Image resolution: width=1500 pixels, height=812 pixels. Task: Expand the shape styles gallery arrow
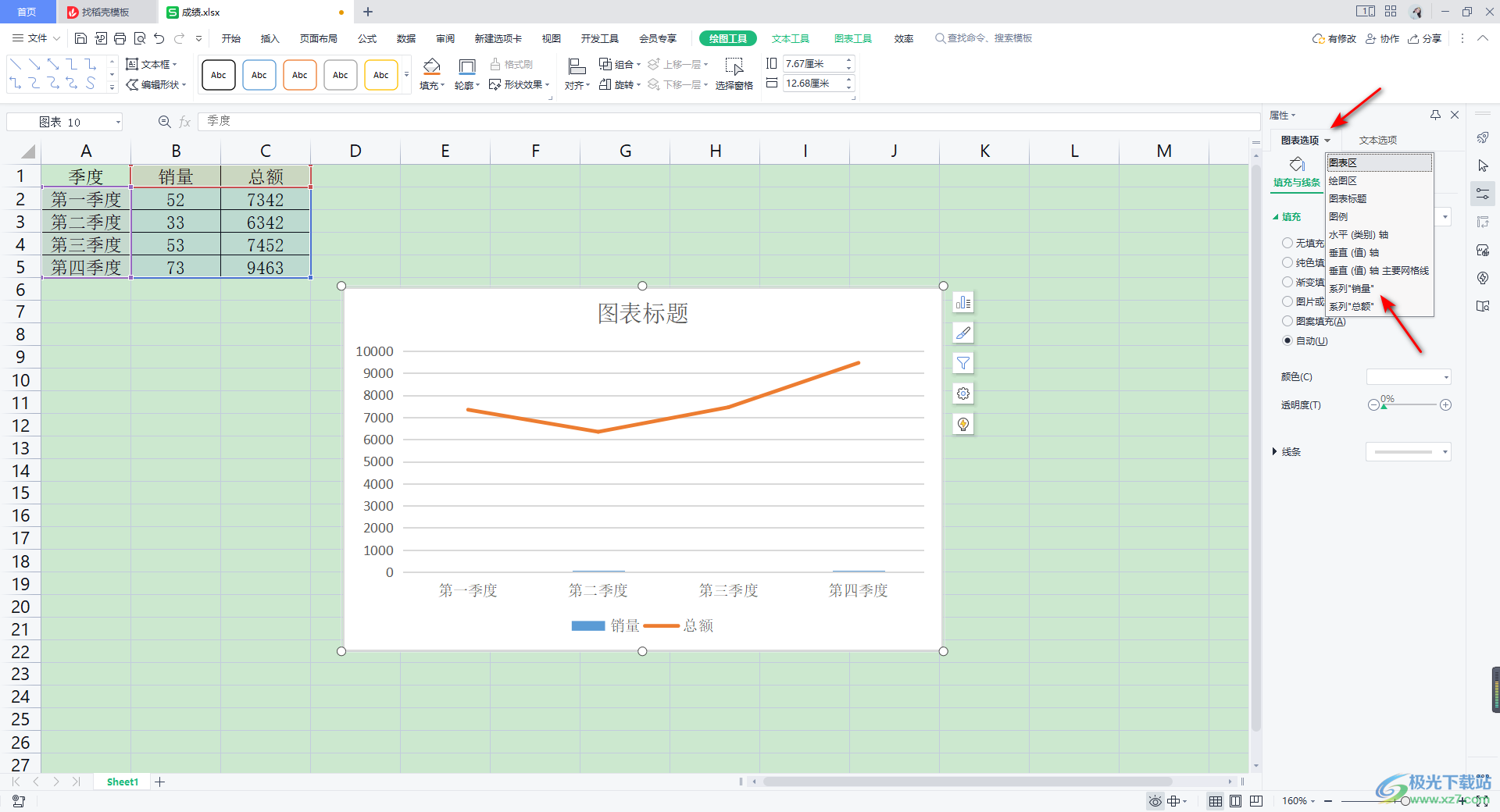point(406,75)
